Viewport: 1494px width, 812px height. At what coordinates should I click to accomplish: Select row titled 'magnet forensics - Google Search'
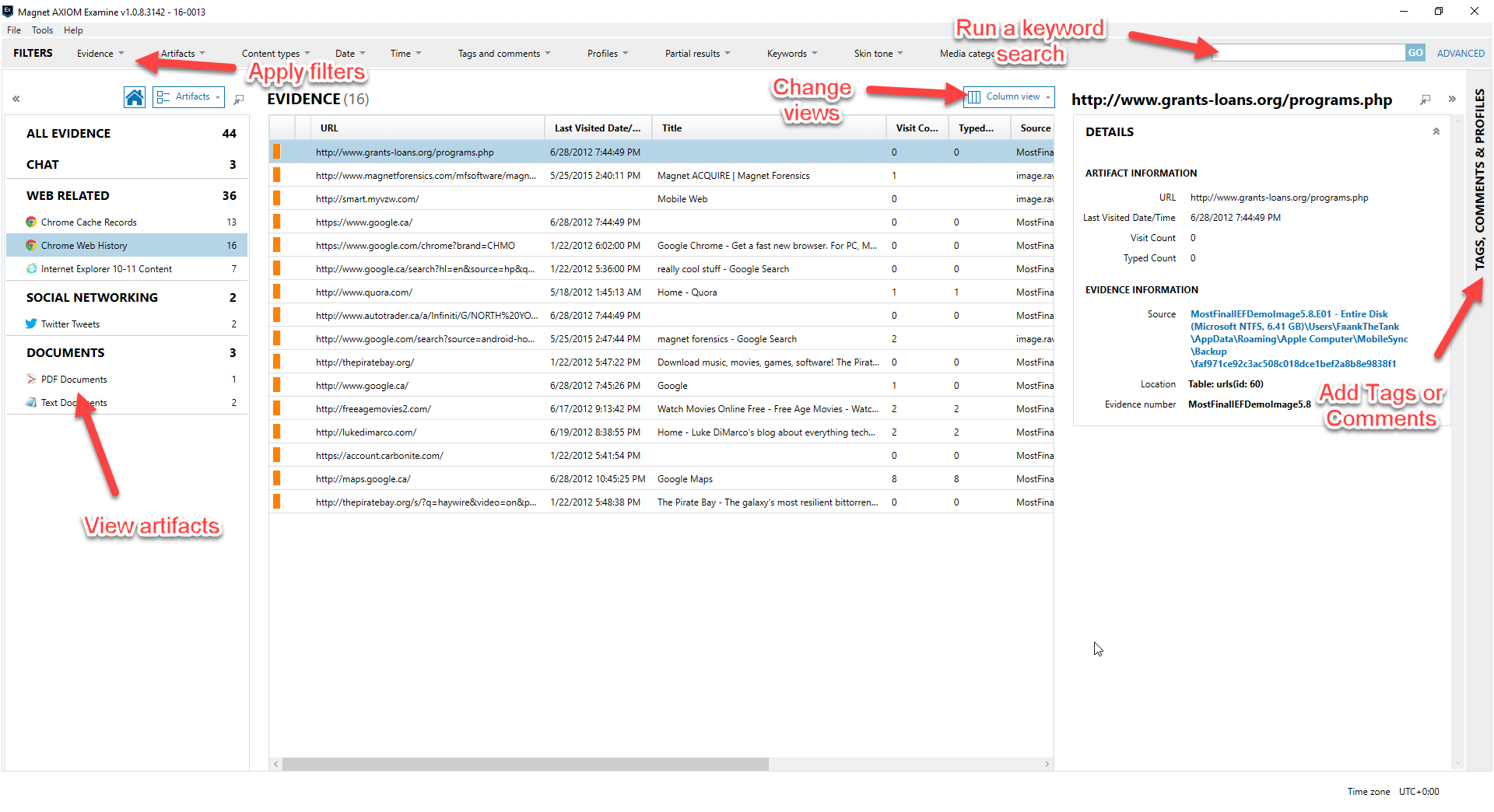click(661, 338)
